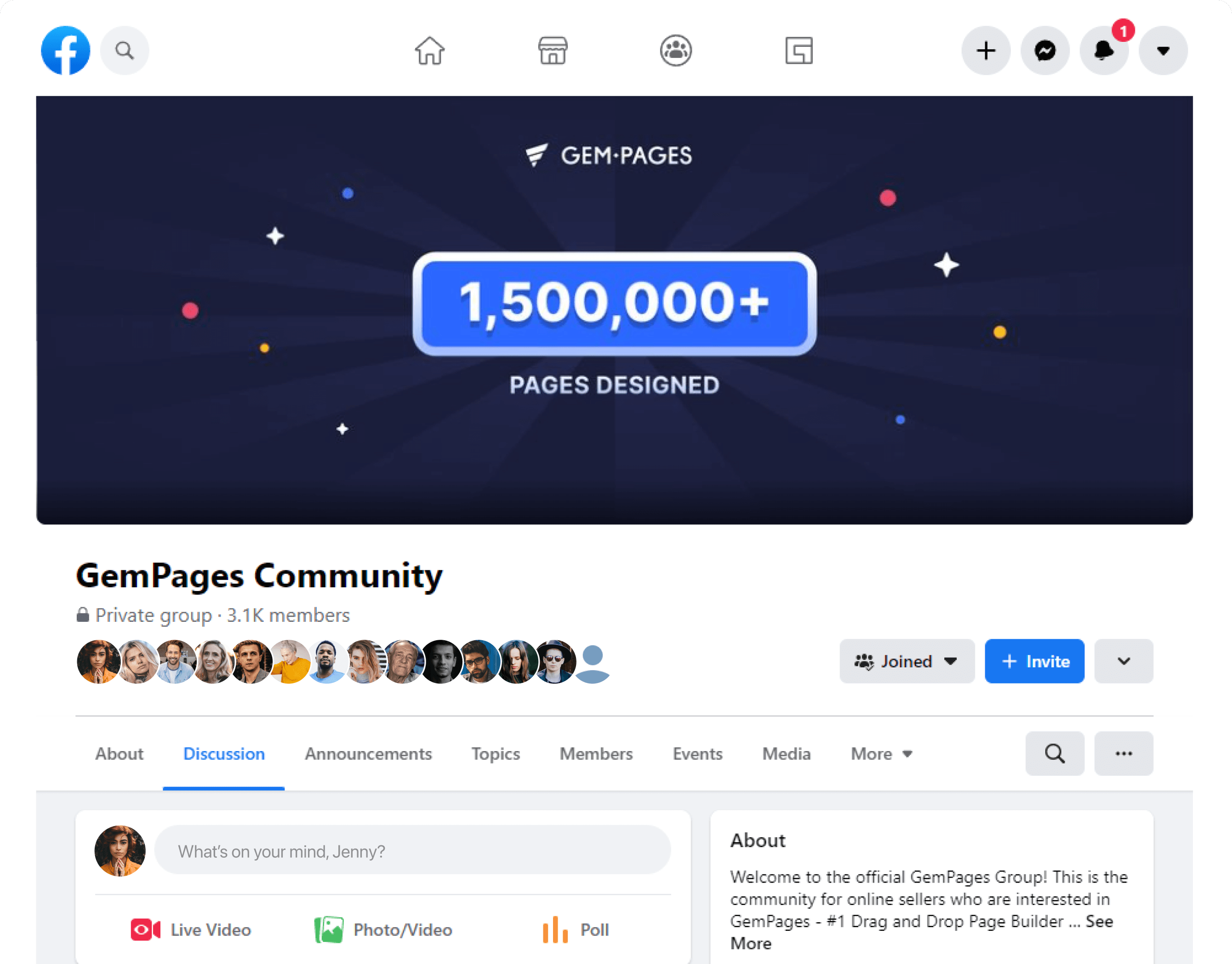The width and height of the screenshot is (1232, 964).
Task: Switch to the Members tab
Action: [x=596, y=753]
